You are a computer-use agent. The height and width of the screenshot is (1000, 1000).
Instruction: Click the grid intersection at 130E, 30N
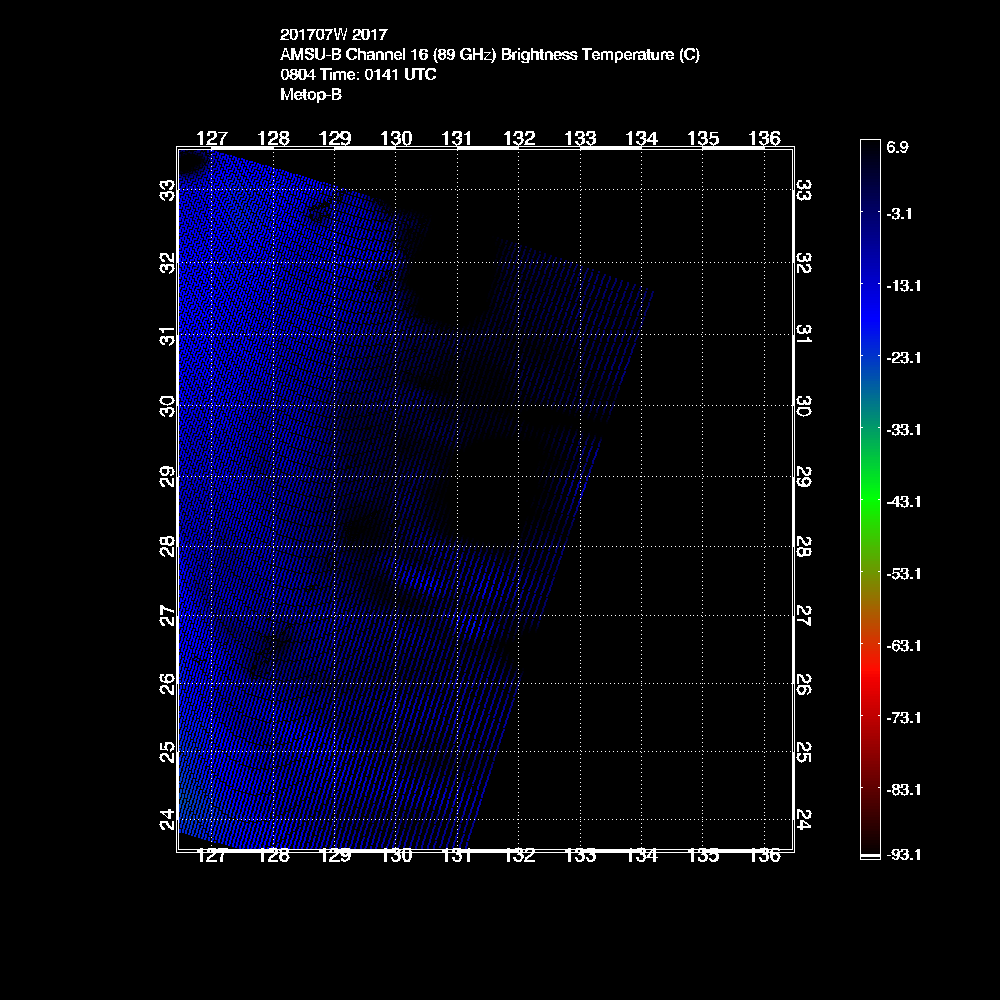click(x=397, y=408)
